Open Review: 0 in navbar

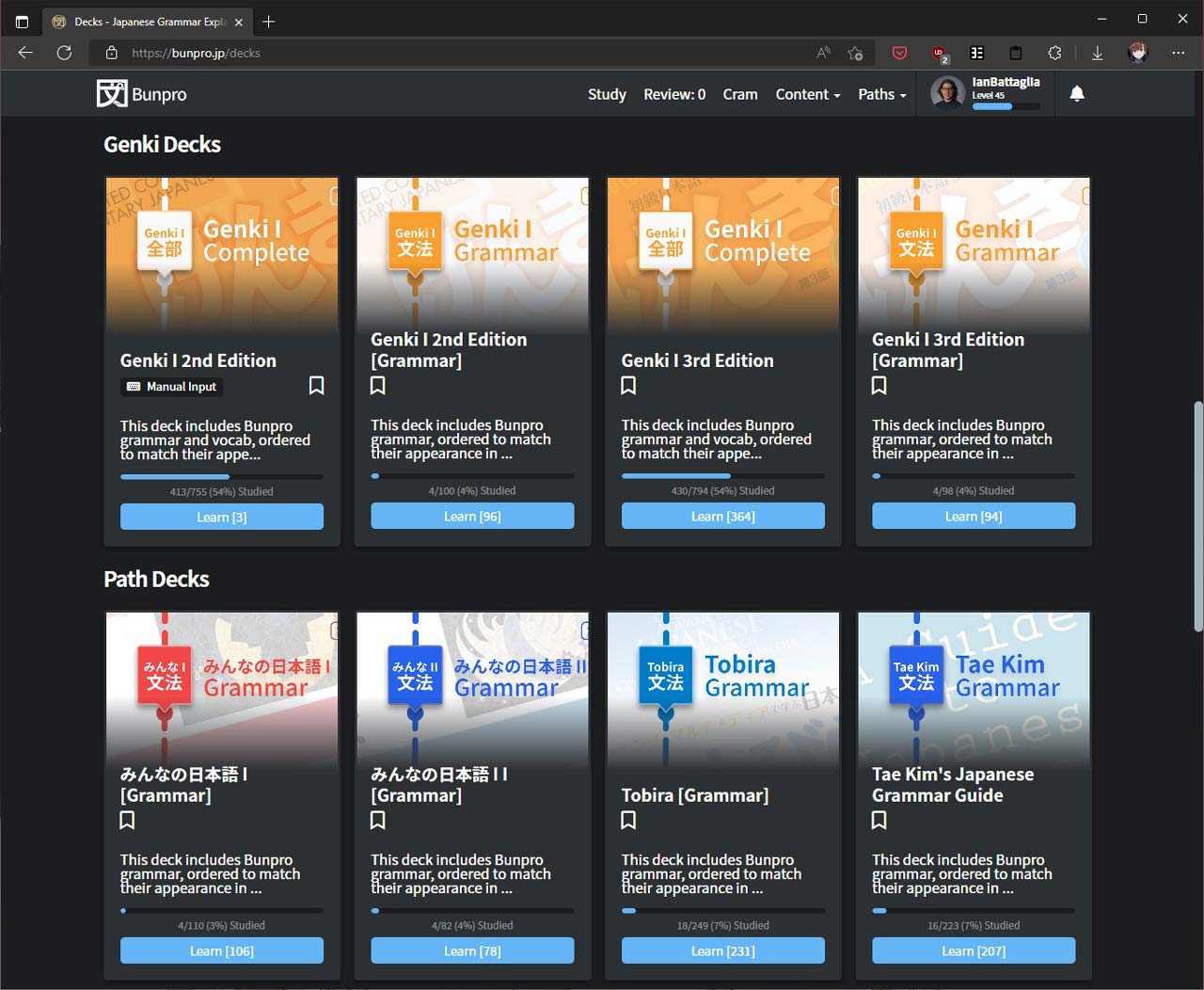[674, 94]
